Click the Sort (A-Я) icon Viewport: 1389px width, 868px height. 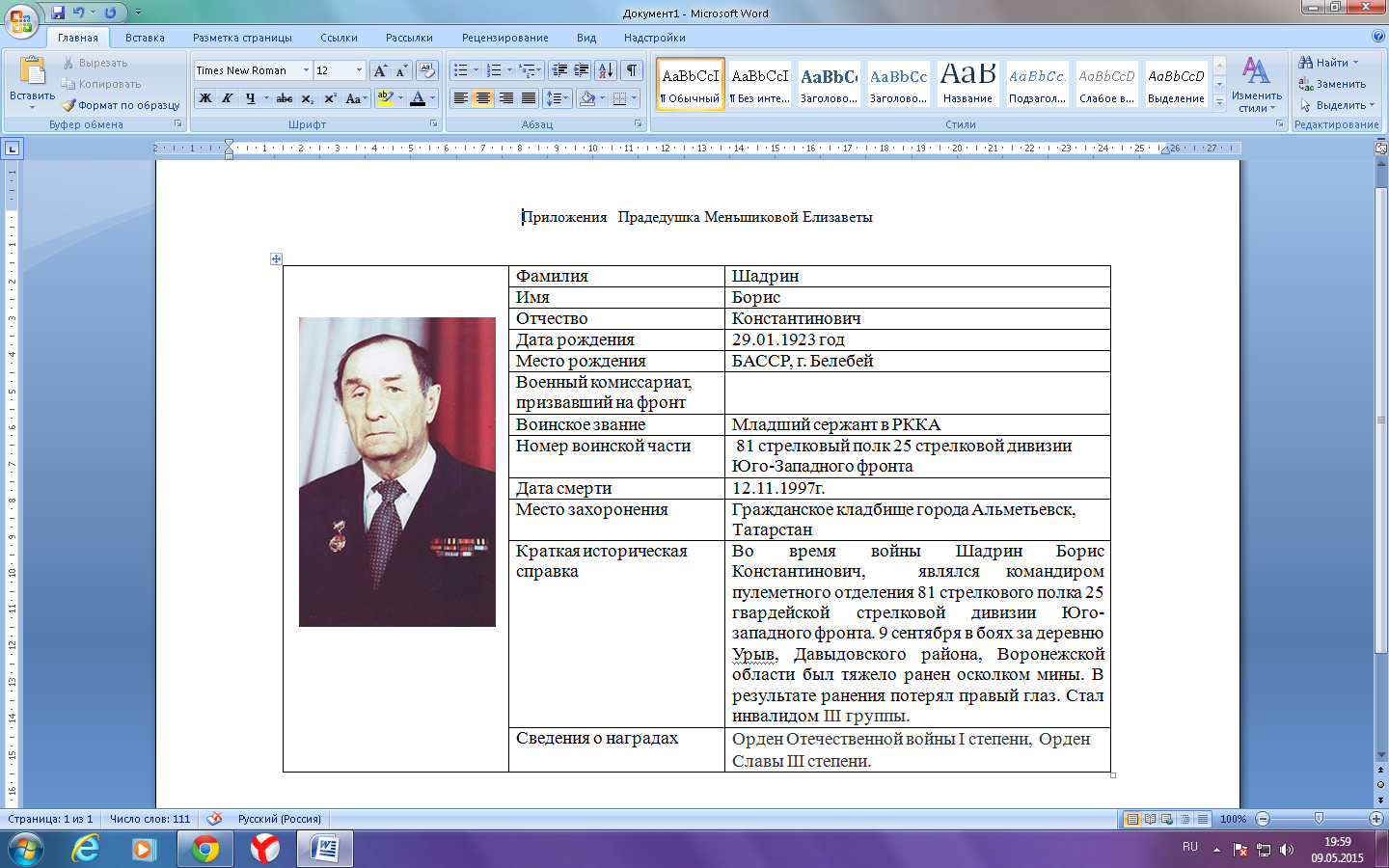point(605,70)
